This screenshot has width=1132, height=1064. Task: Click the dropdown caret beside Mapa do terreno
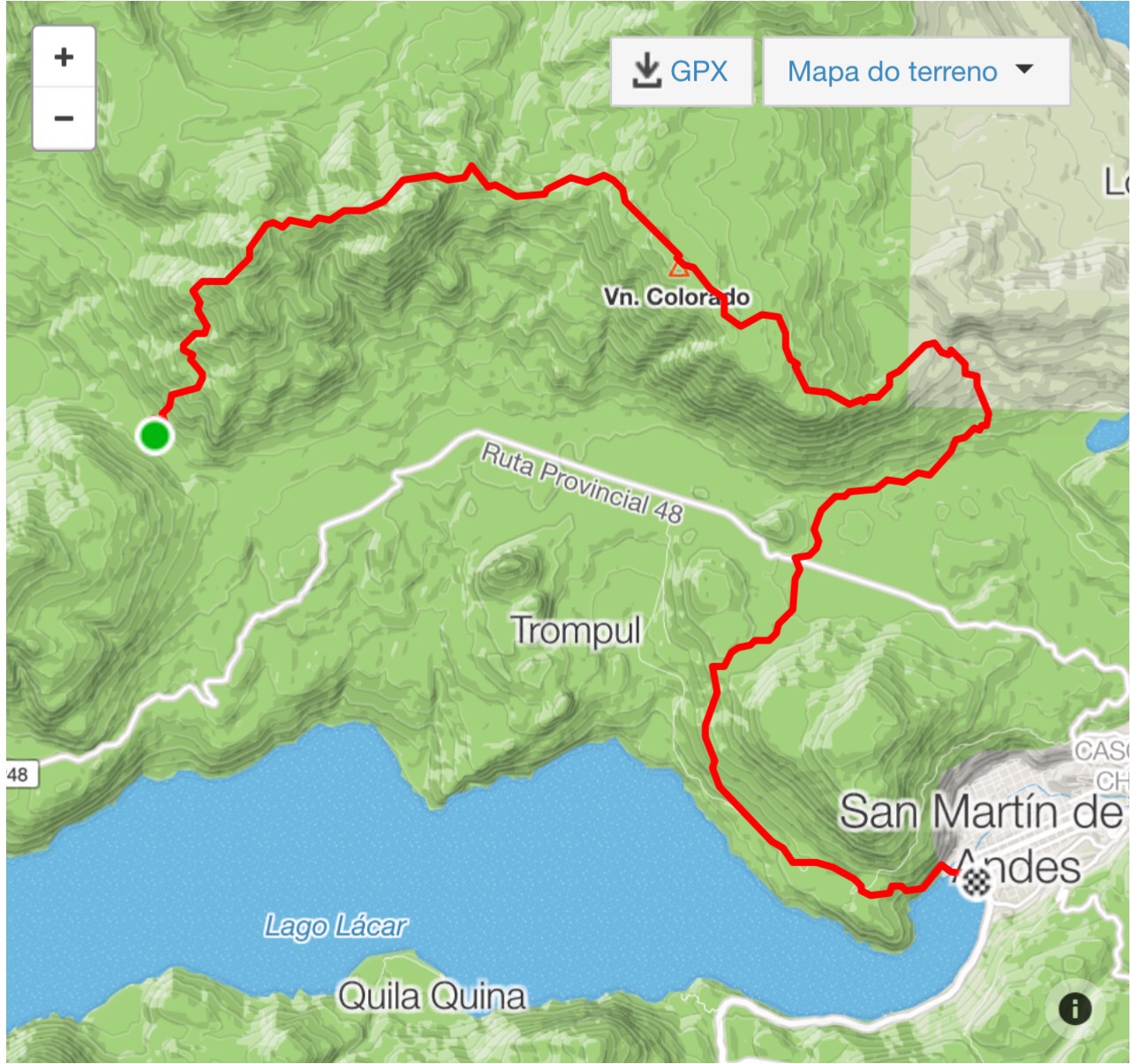[x=1024, y=69]
